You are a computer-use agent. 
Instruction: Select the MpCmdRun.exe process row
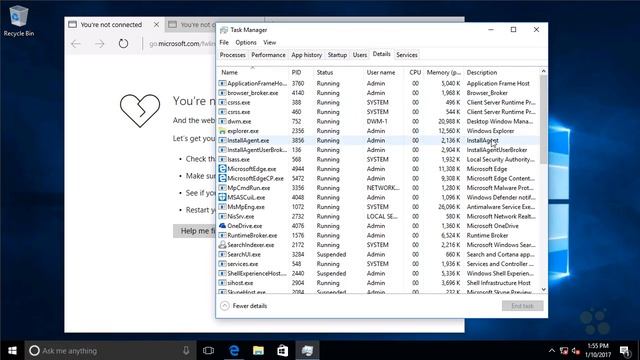[378, 188]
